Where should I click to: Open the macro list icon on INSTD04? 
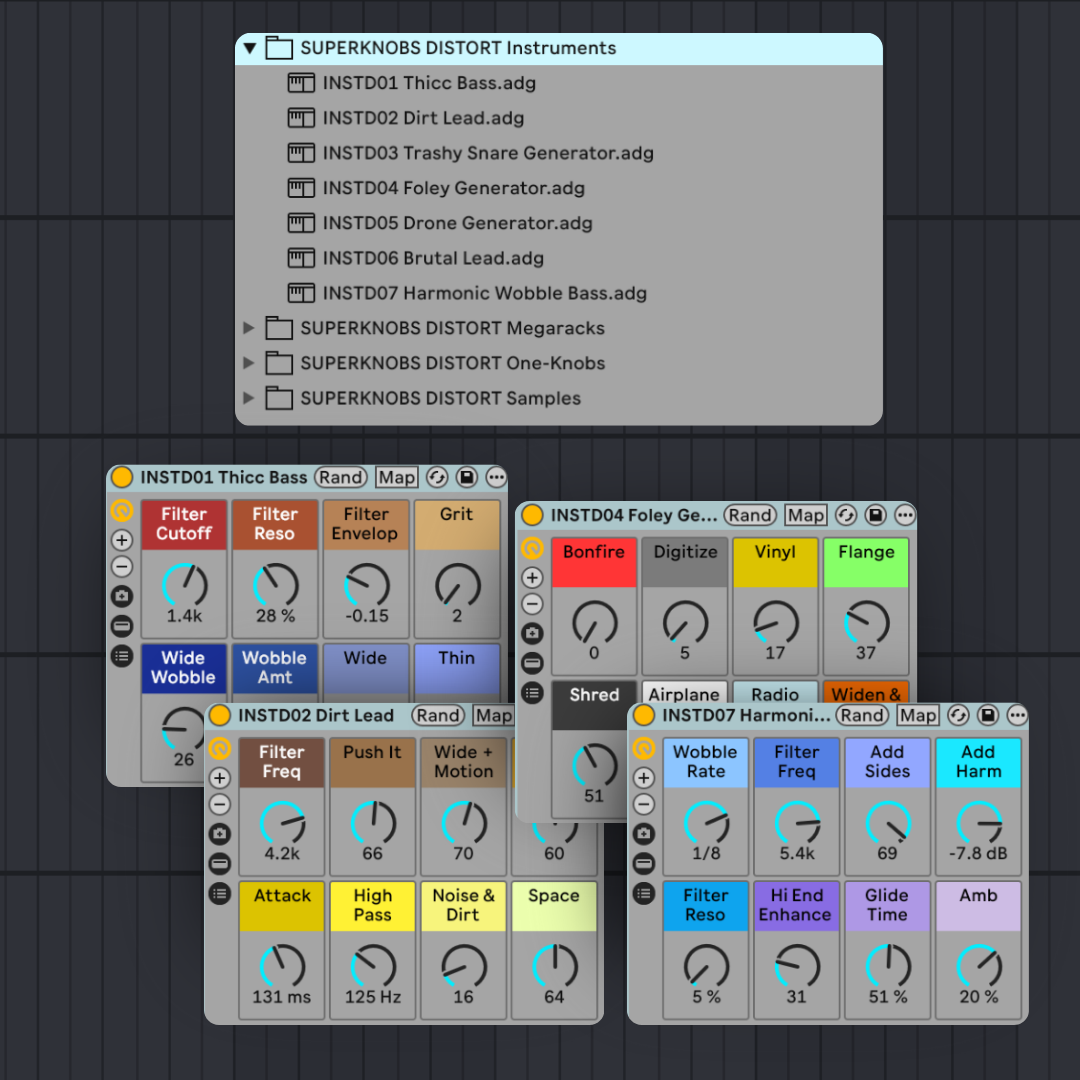[x=531, y=692]
